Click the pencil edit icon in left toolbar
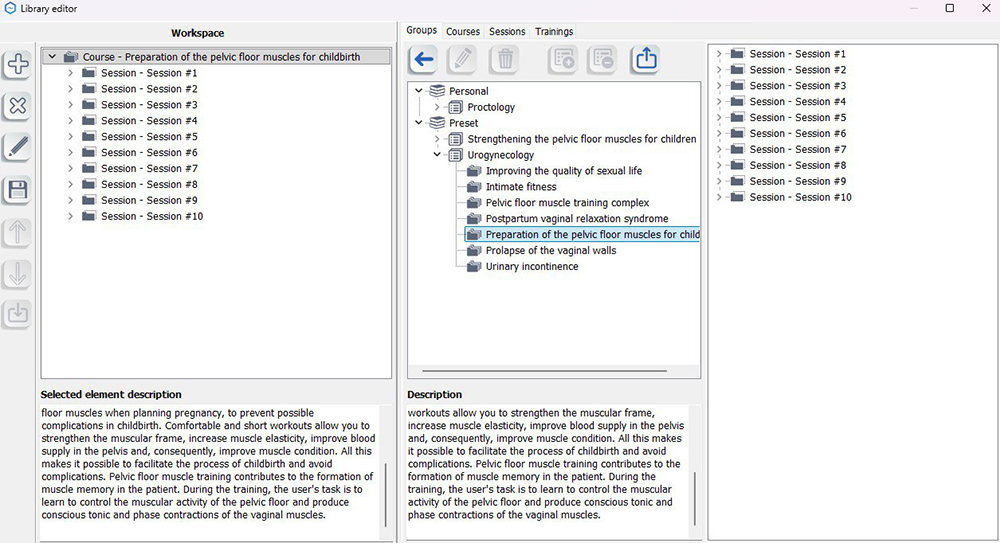 tap(18, 148)
